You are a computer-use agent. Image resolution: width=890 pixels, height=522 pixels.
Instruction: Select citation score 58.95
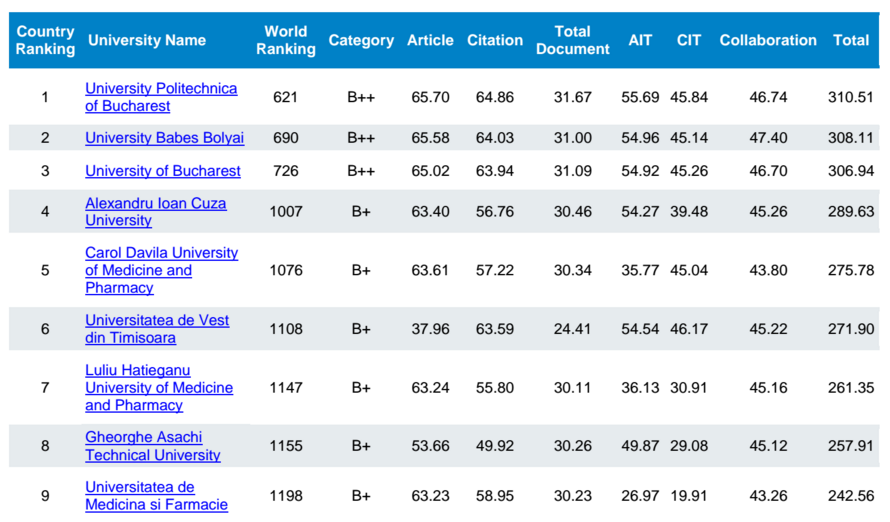click(x=495, y=496)
